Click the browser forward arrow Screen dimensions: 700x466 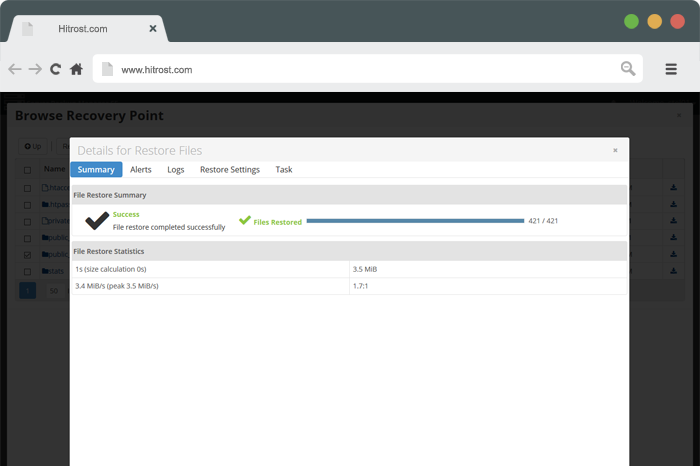[35, 69]
